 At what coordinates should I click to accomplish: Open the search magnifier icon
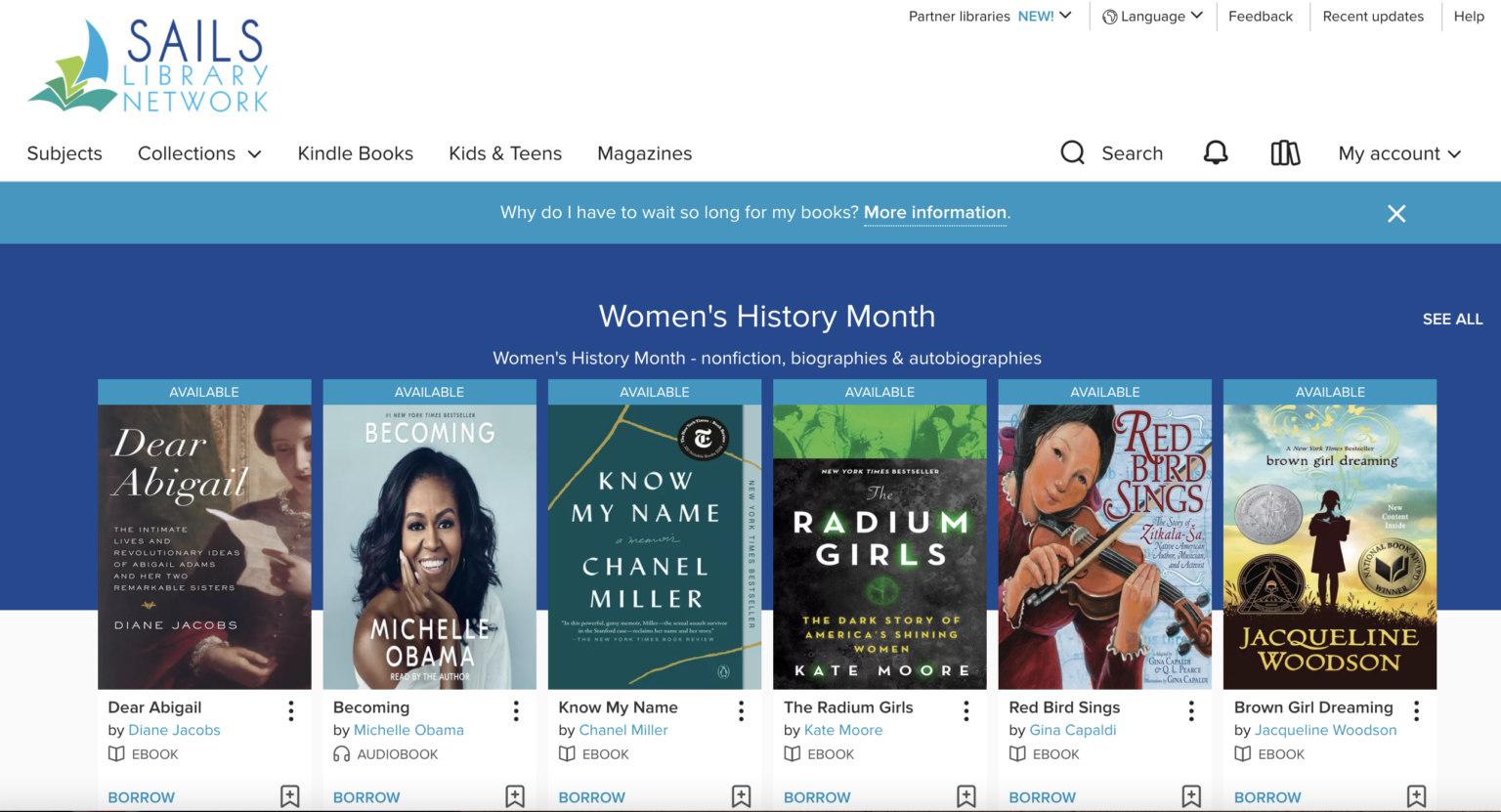(x=1072, y=152)
